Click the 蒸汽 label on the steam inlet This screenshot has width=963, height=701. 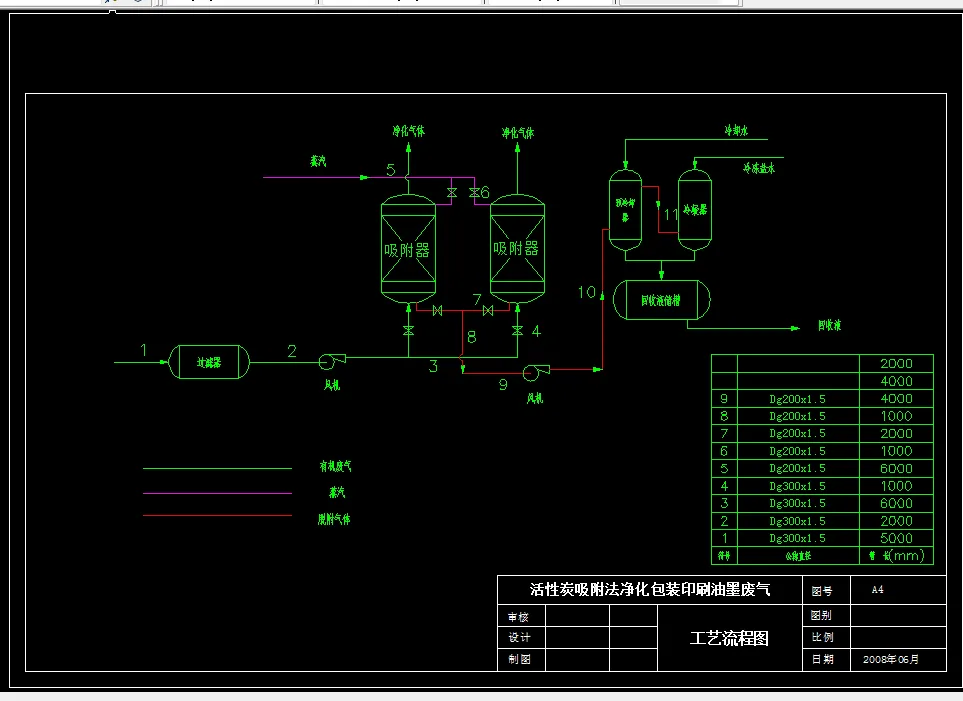click(x=318, y=161)
